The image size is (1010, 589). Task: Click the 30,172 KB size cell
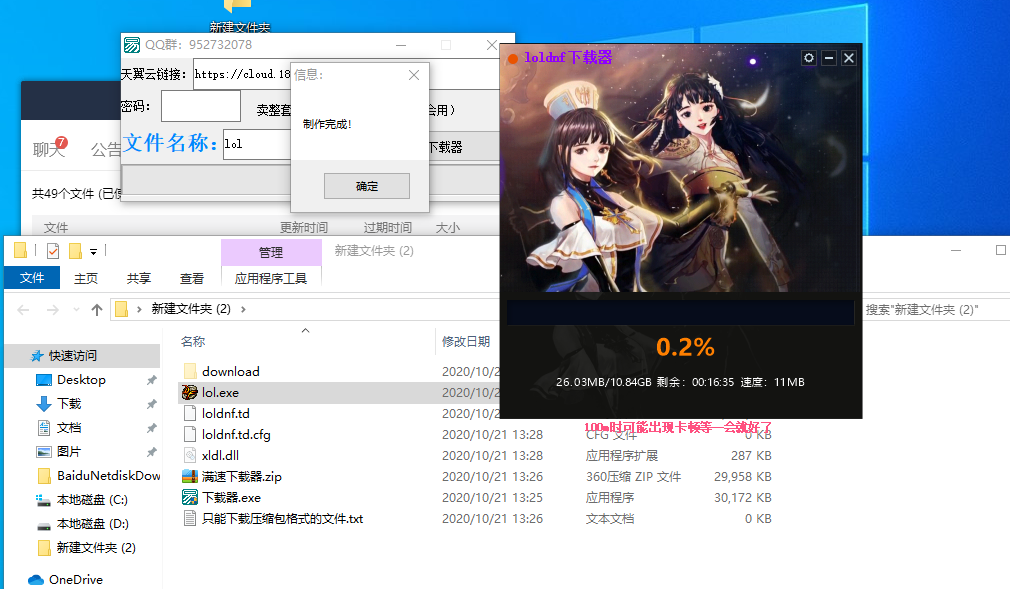pos(743,497)
